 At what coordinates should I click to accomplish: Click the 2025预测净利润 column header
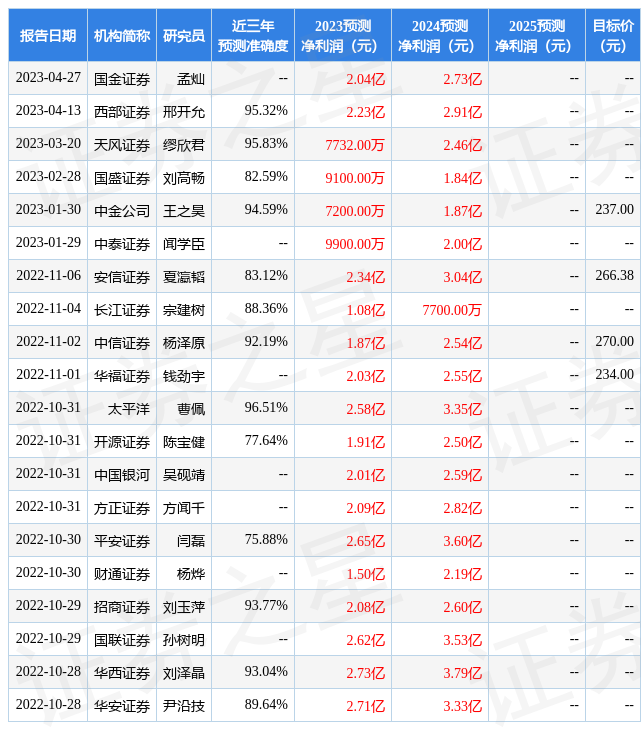pos(537,36)
